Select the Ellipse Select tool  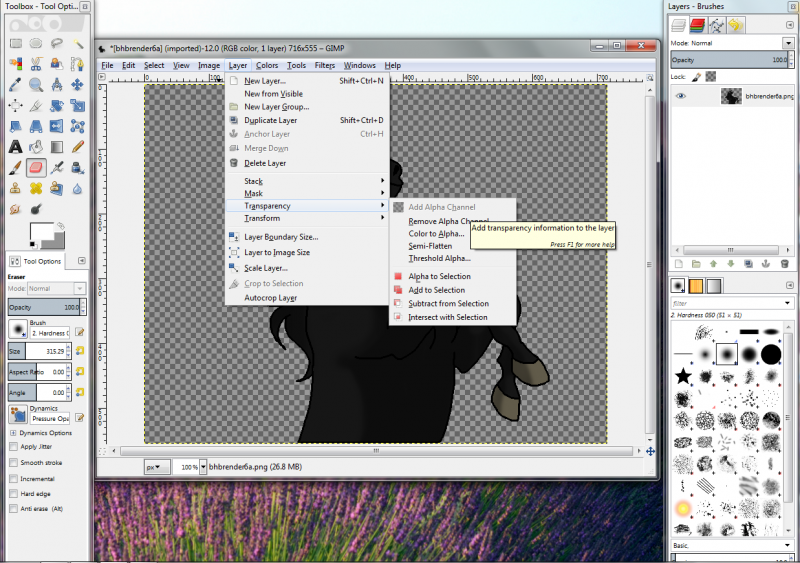tap(36, 43)
